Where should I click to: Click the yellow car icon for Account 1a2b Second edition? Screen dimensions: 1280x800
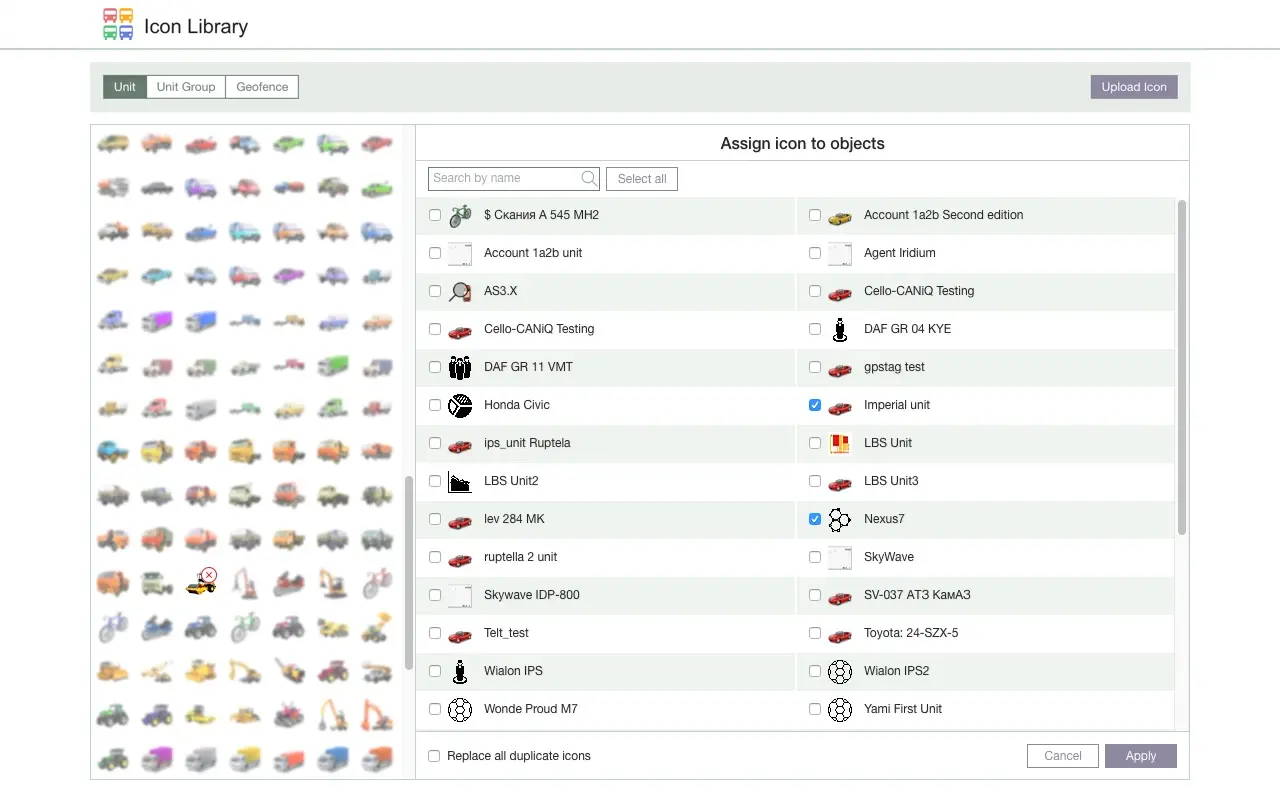(x=840, y=216)
